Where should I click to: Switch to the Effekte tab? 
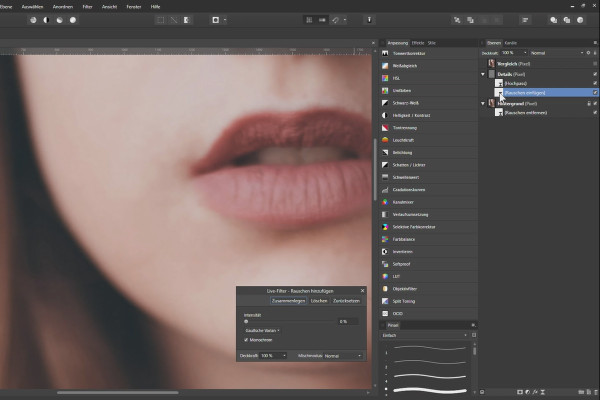pos(418,43)
